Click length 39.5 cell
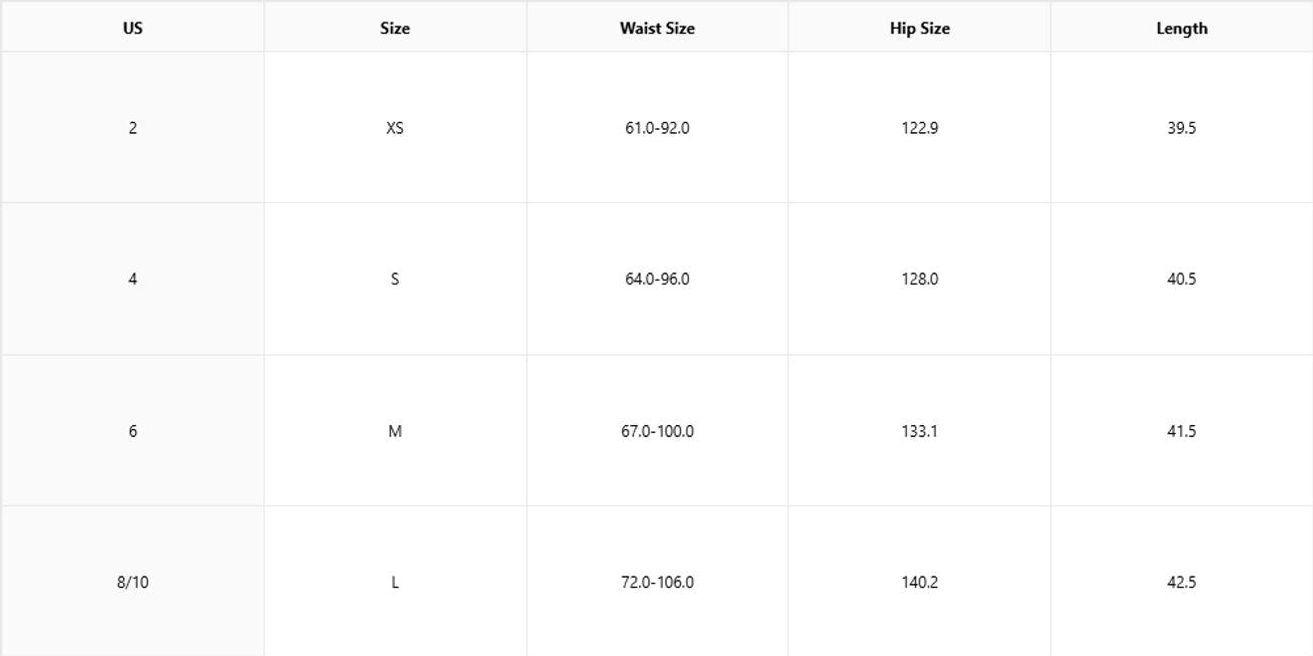The width and height of the screenshot is (1313, 656). click(x=1182, y=128)
